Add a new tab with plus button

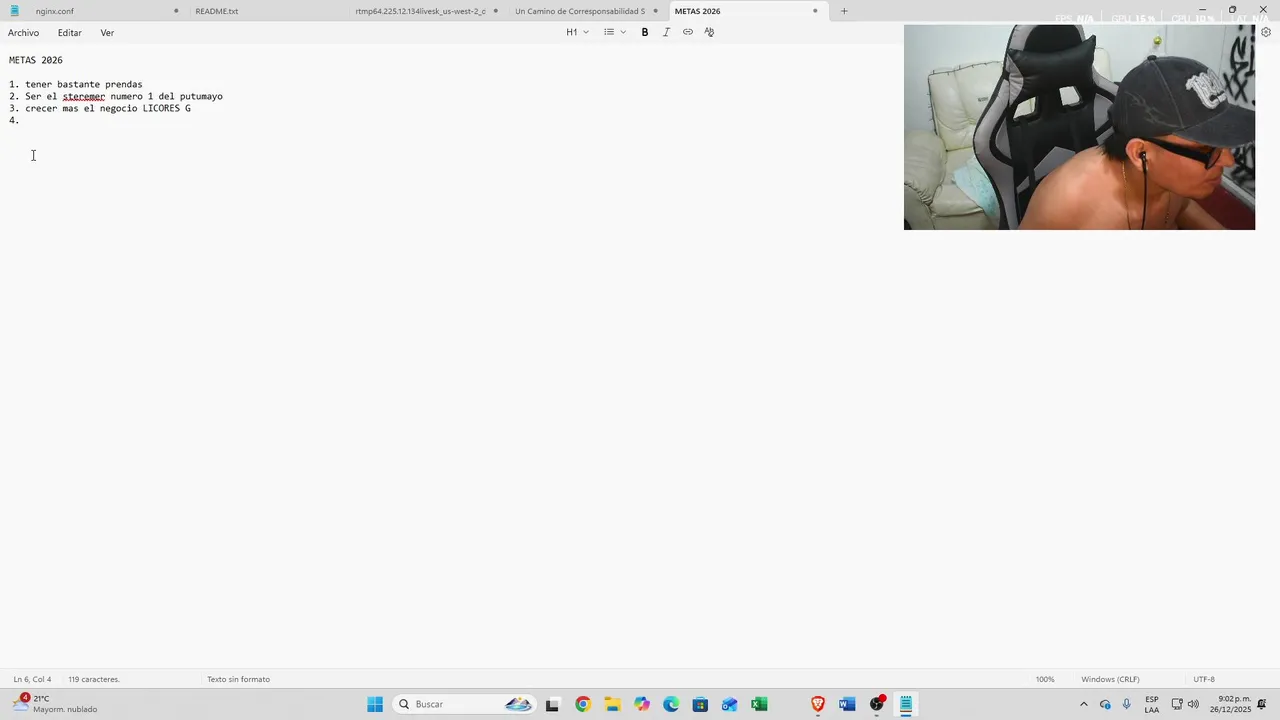(844, 11)
